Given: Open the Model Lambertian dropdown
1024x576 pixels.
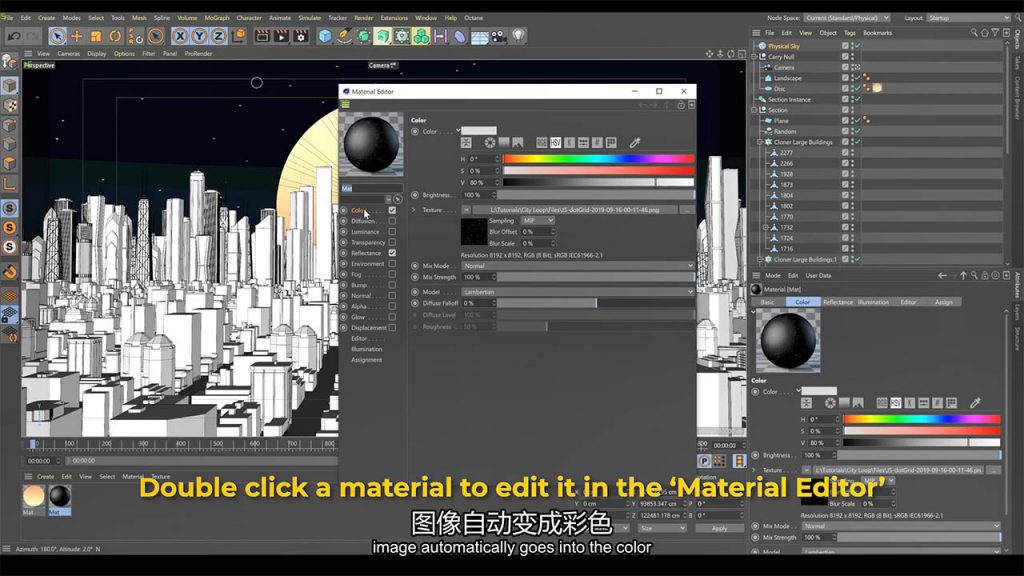Looking at the screenshot, I should tap(577, 292).
